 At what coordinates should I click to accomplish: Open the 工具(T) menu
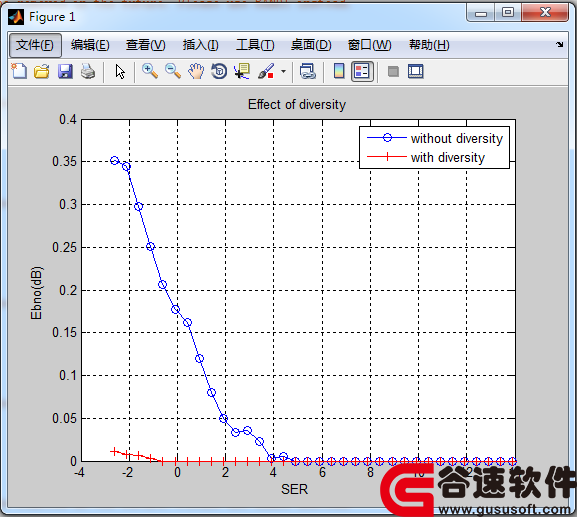(255, 45)
